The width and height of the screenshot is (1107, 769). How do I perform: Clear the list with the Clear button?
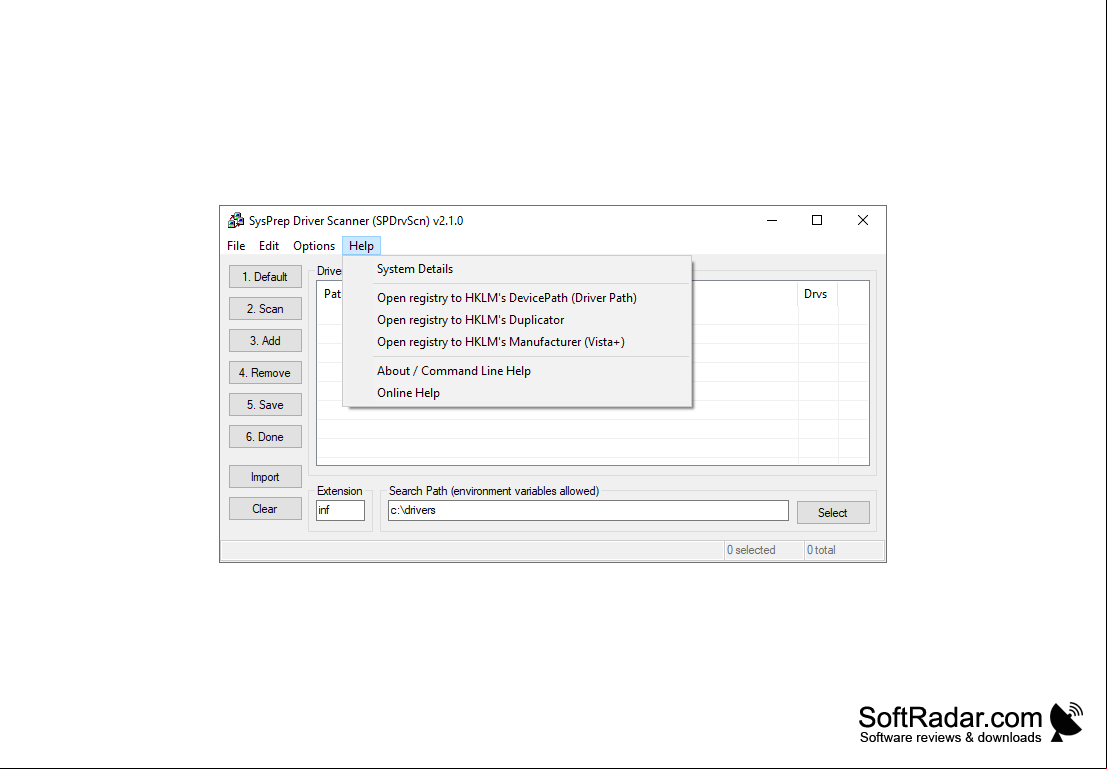click(x=265, y=508)
